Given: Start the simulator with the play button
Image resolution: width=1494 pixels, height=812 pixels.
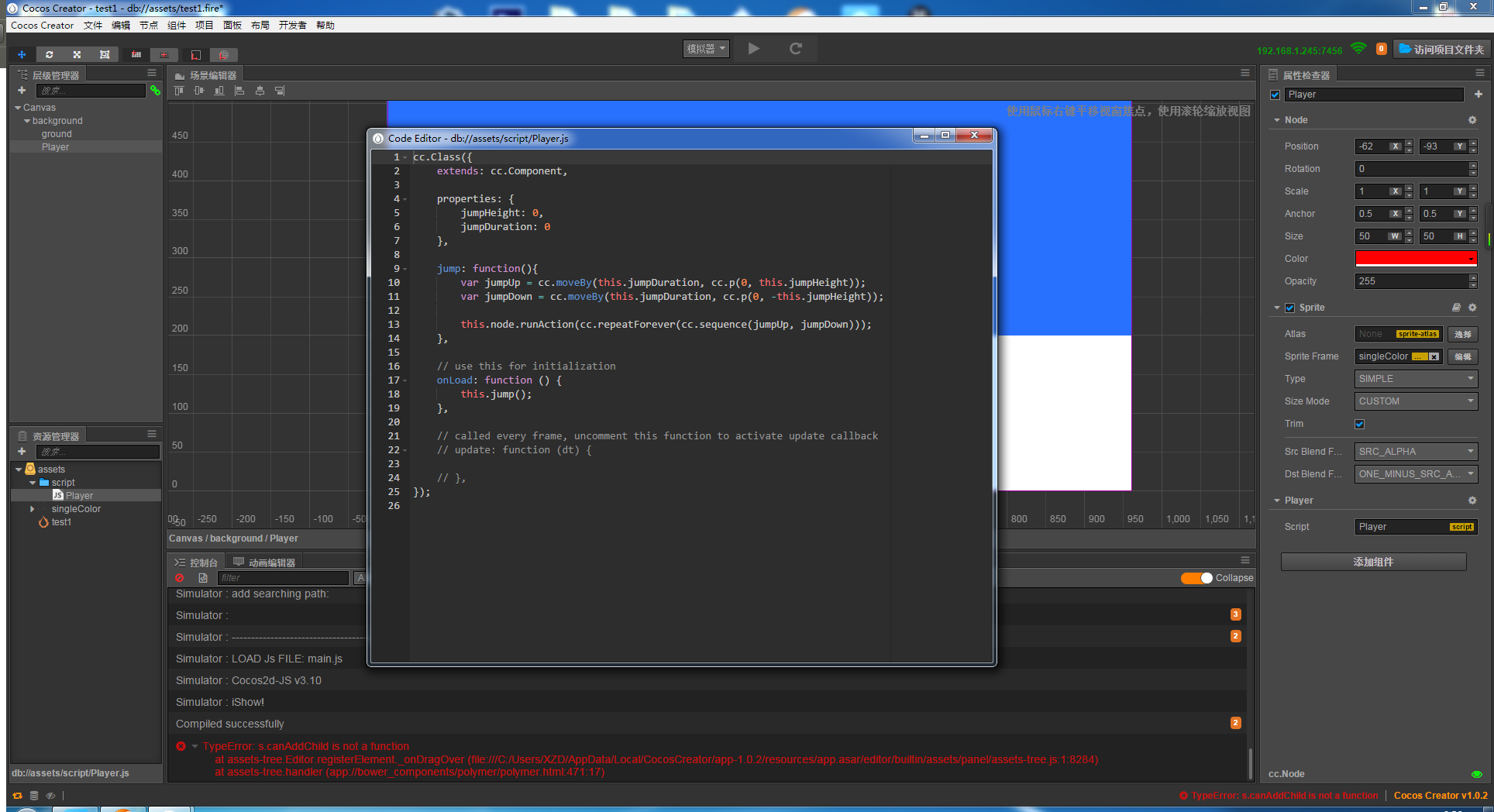Looking at the screenshot, I should coord(754,49).
